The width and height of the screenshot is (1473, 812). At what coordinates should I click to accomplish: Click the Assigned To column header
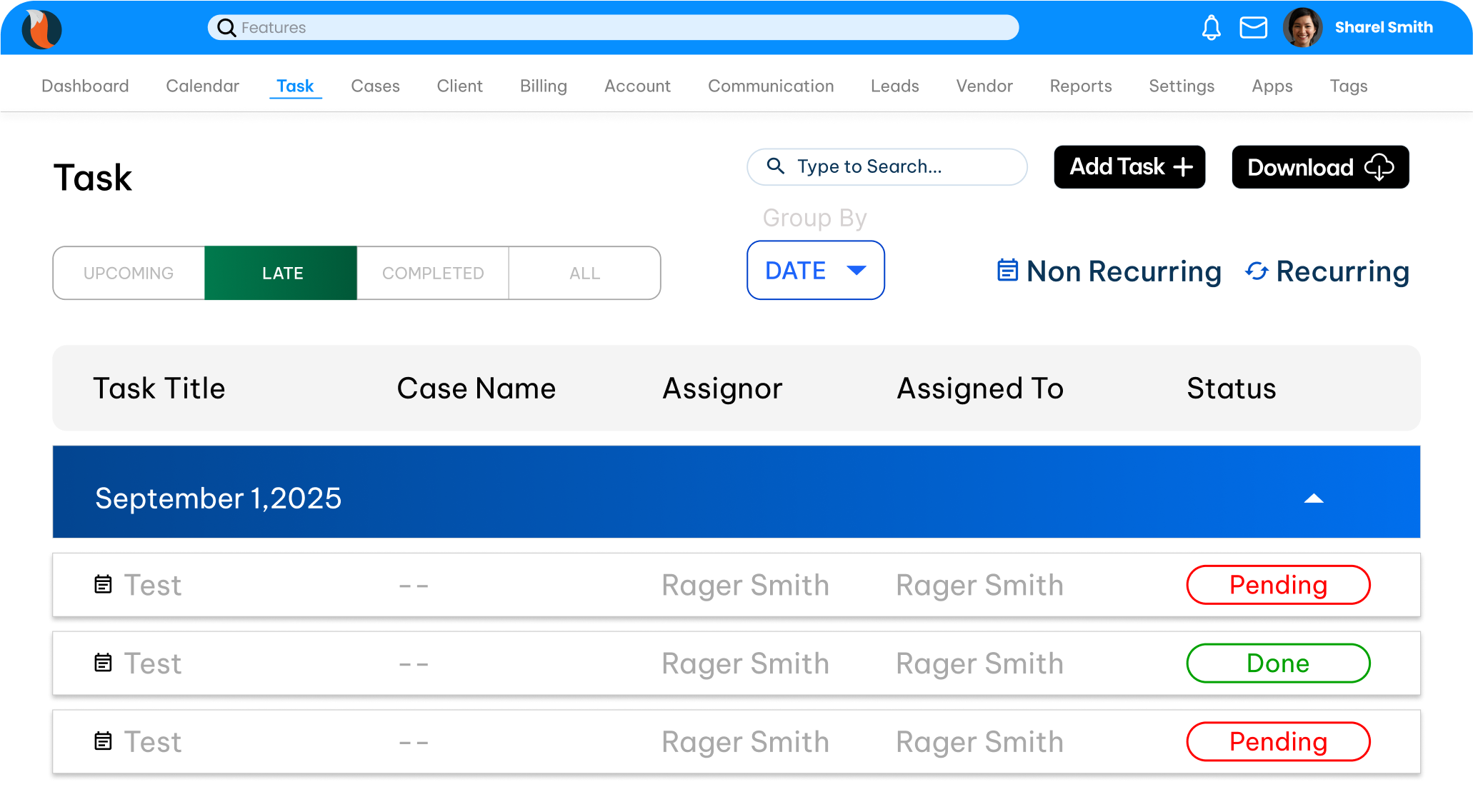pyautogui.click(x=980, y=389)
